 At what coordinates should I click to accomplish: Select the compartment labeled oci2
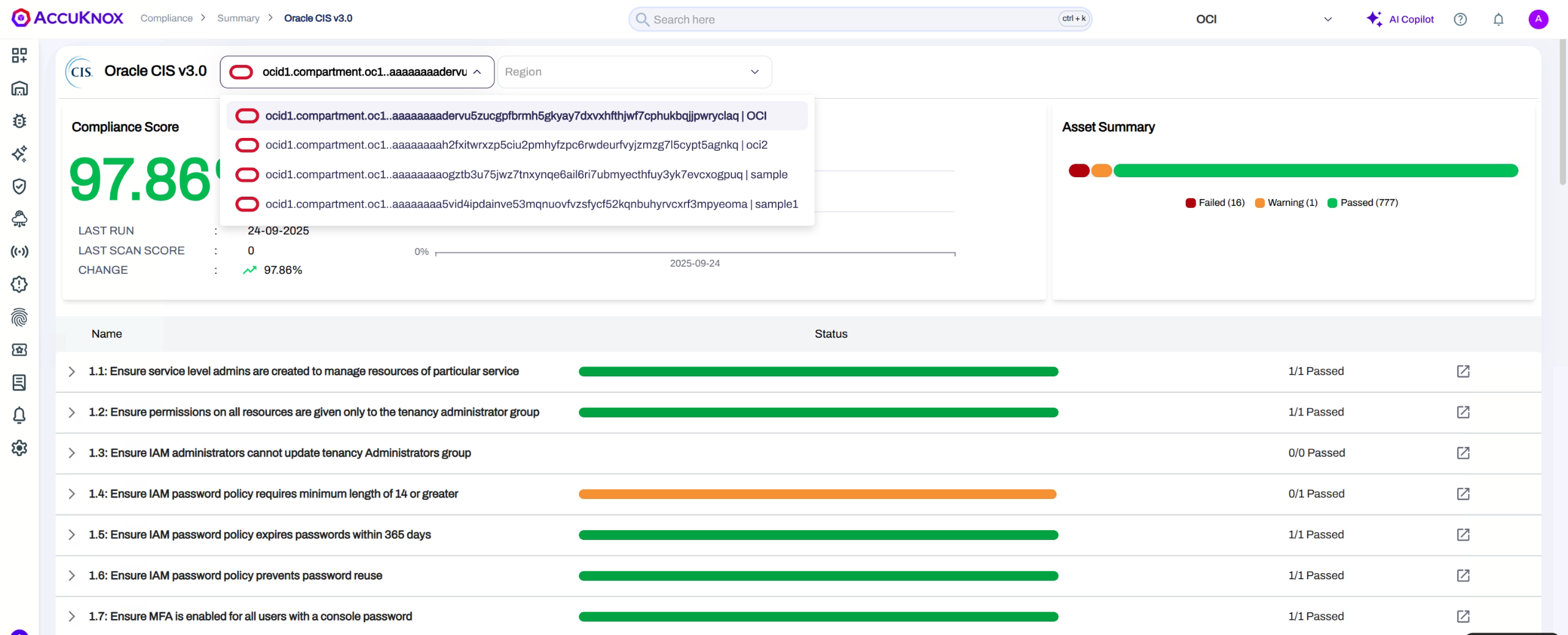click(x=516, y=145)
